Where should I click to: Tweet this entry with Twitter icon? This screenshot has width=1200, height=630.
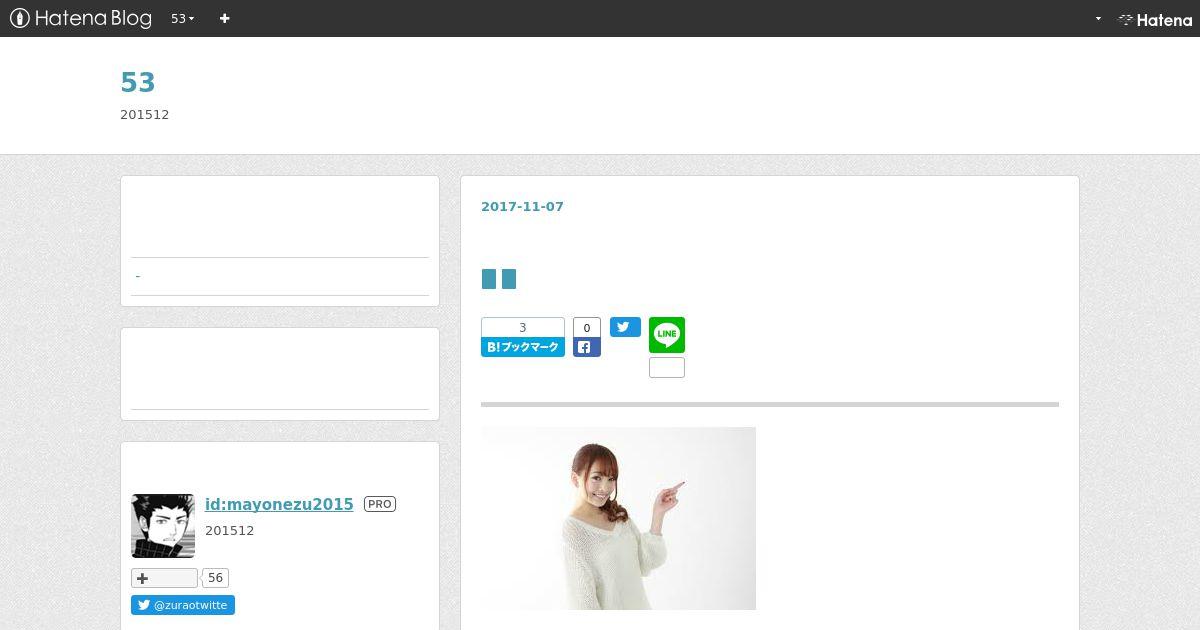(x=625, y=327)
